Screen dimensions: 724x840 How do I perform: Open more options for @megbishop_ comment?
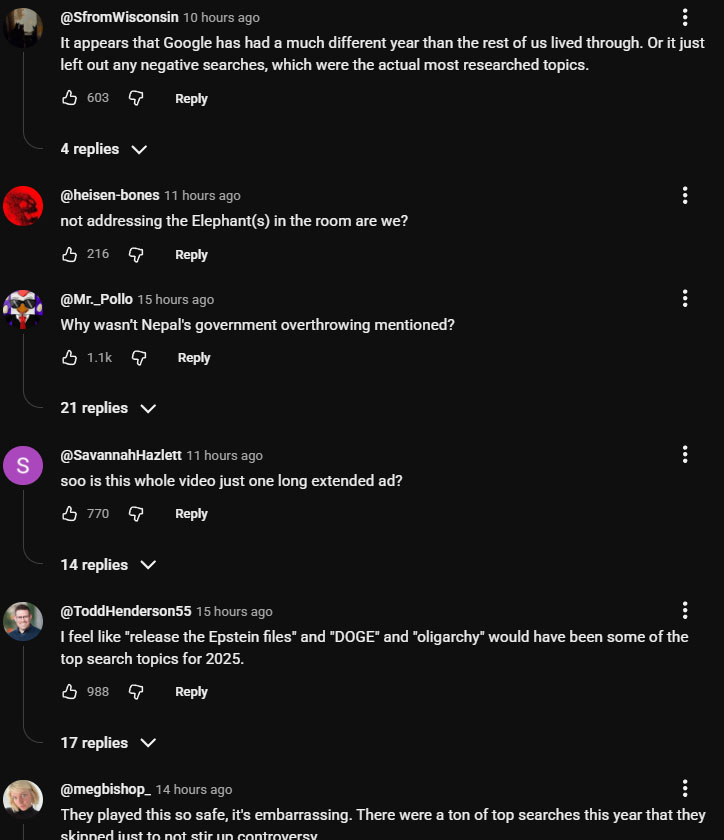(685, 789)
